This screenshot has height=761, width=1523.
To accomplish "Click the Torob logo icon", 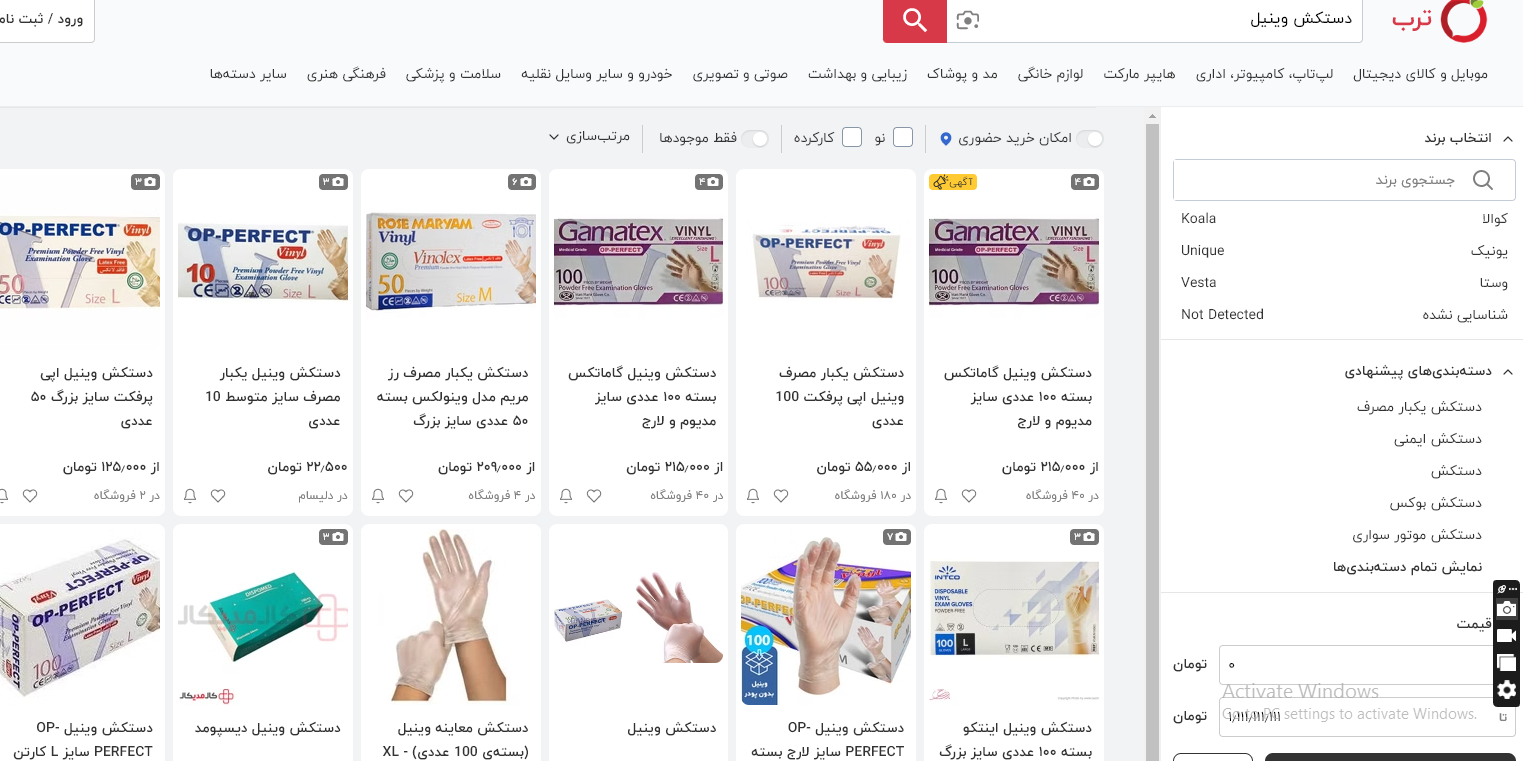I will point(1464,20).
